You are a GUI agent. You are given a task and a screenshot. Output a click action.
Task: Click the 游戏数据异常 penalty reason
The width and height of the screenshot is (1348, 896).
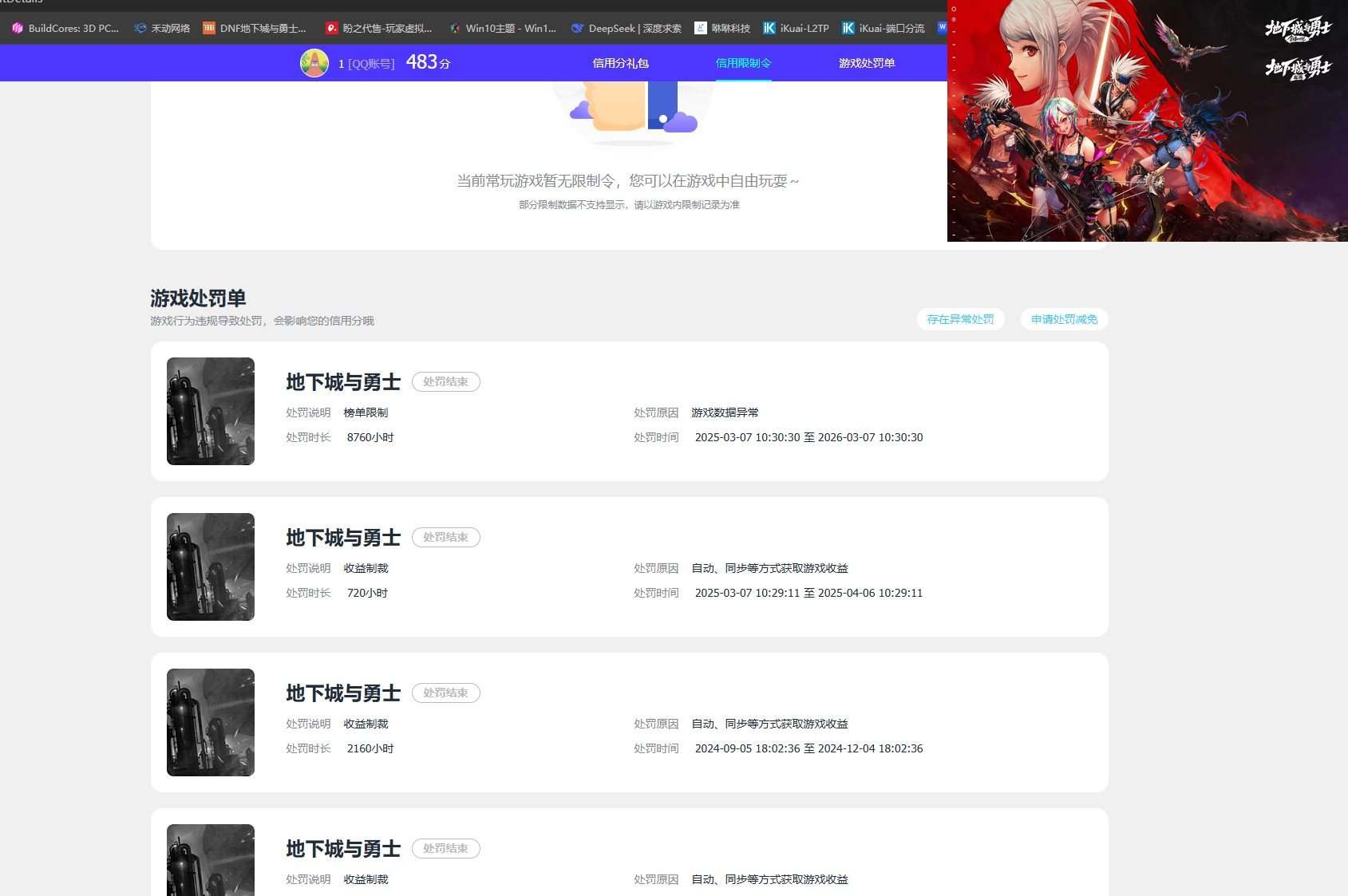tap(725, 412)
